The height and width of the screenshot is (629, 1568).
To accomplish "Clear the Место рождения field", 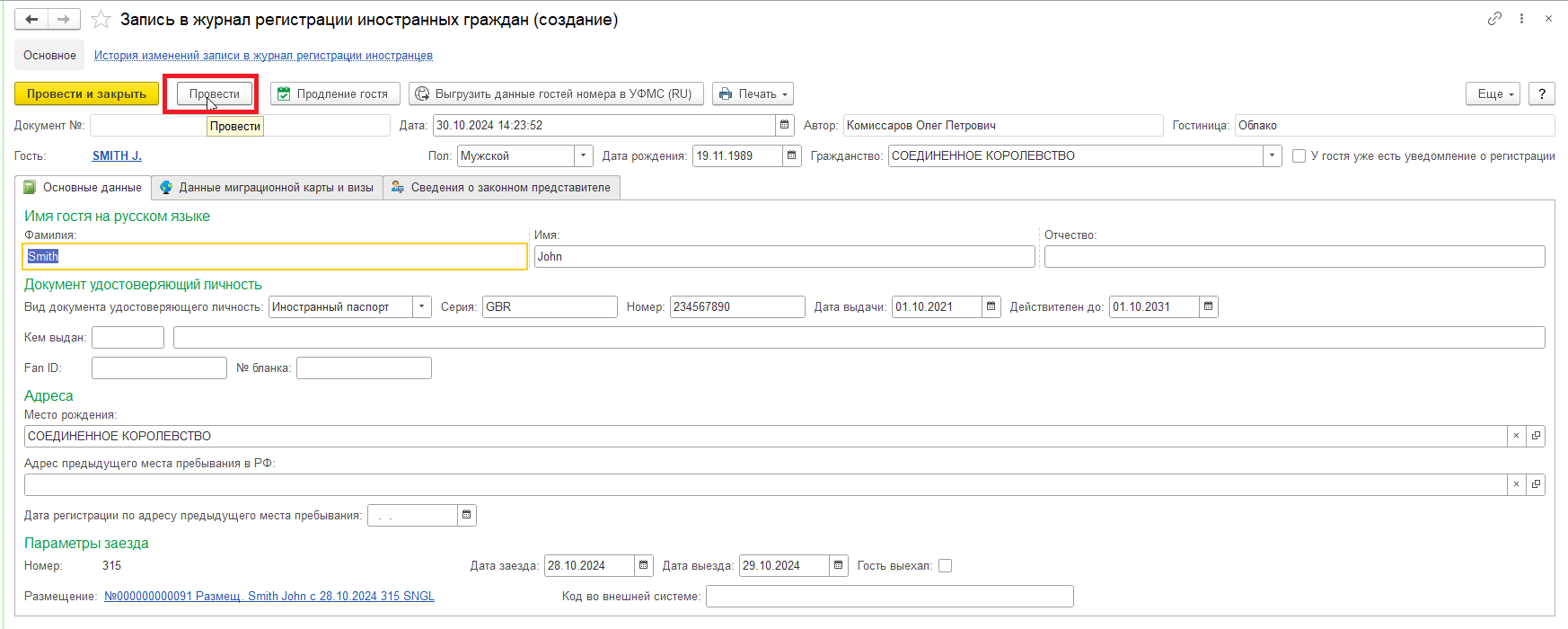I will click(1516, 436).
